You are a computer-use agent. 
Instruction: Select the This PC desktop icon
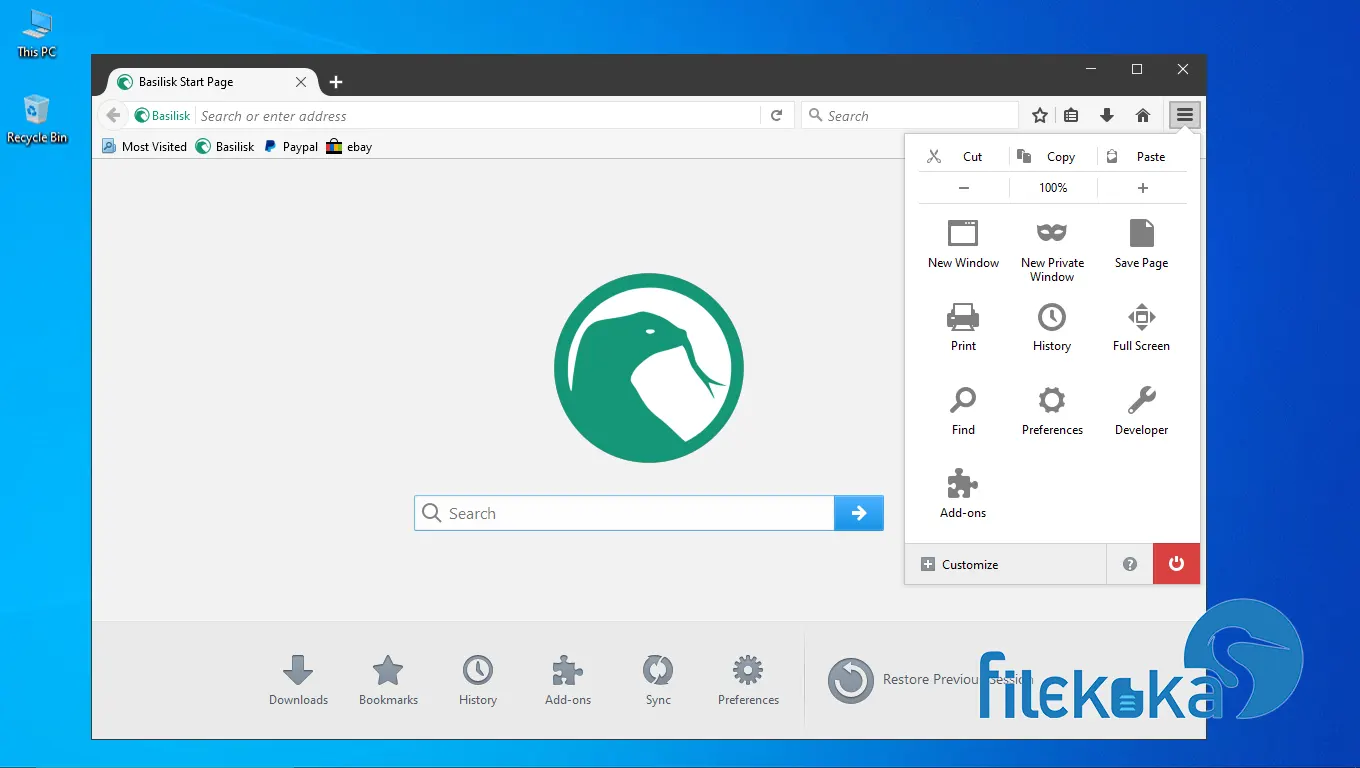coord(37,33)
